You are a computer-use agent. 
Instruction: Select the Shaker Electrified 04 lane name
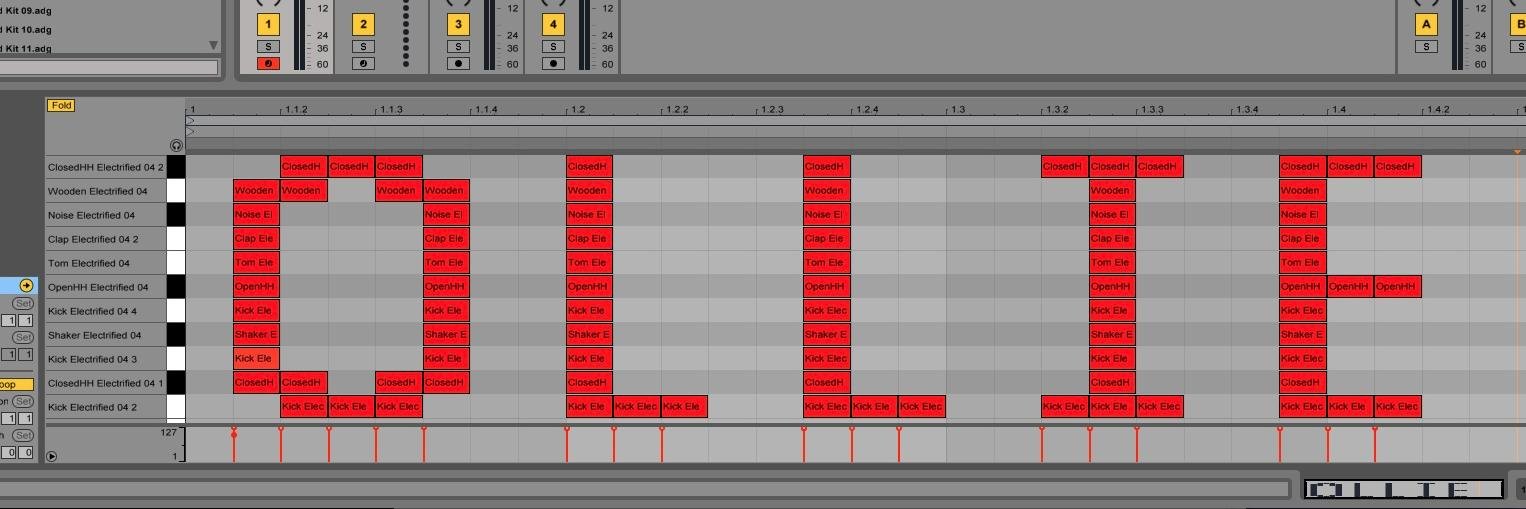(x=94, y=335)
